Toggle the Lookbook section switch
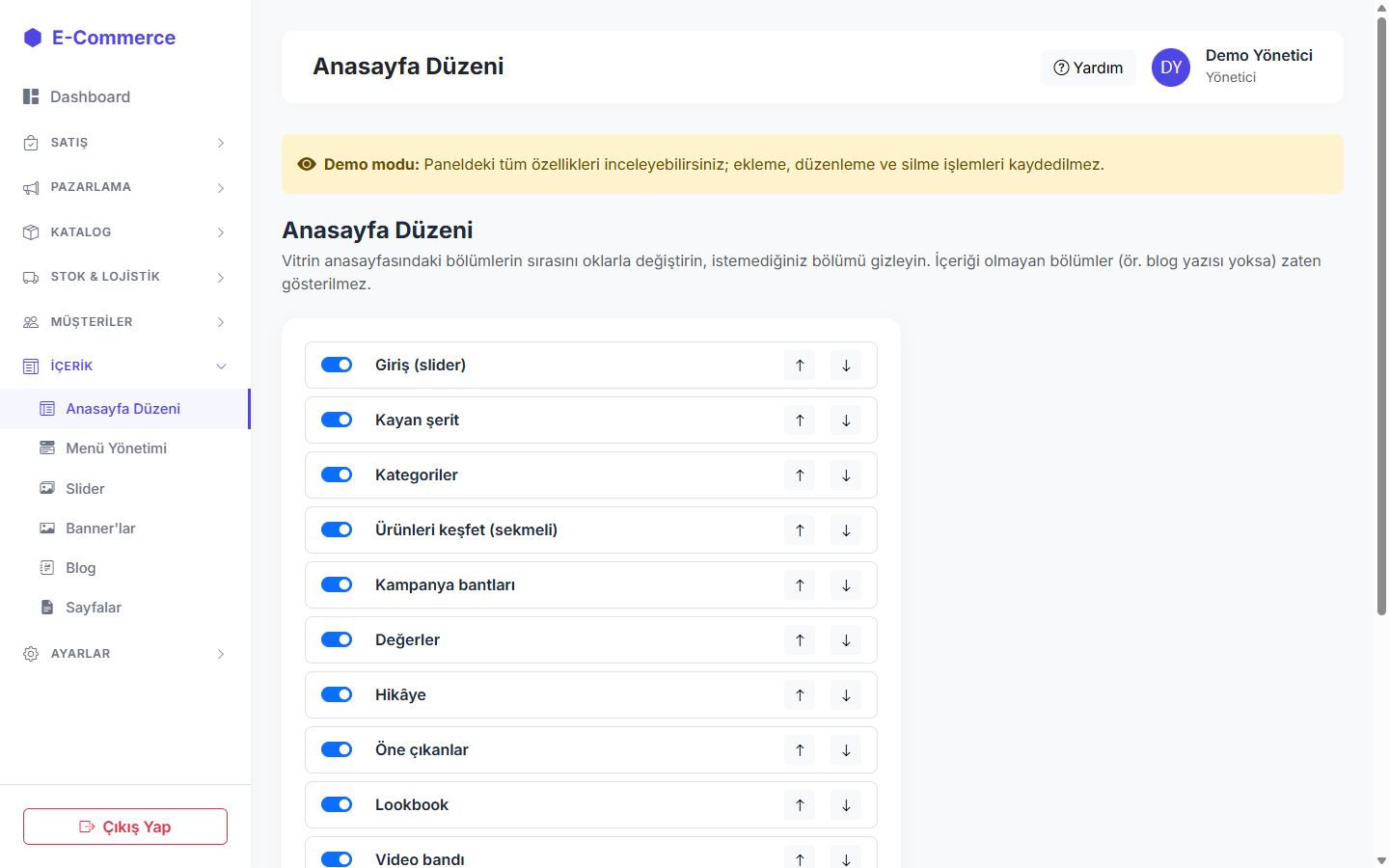The width and height of the screenshot is (1389, 868). (337, 804)
